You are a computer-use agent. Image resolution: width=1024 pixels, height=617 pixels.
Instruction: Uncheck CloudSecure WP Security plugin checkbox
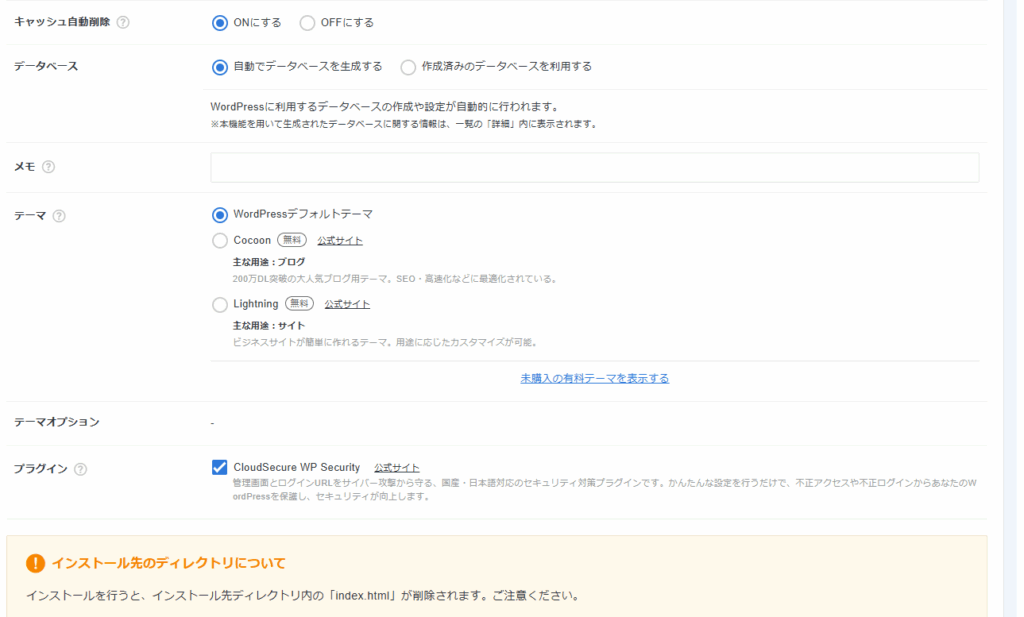(x=220, y=467)
